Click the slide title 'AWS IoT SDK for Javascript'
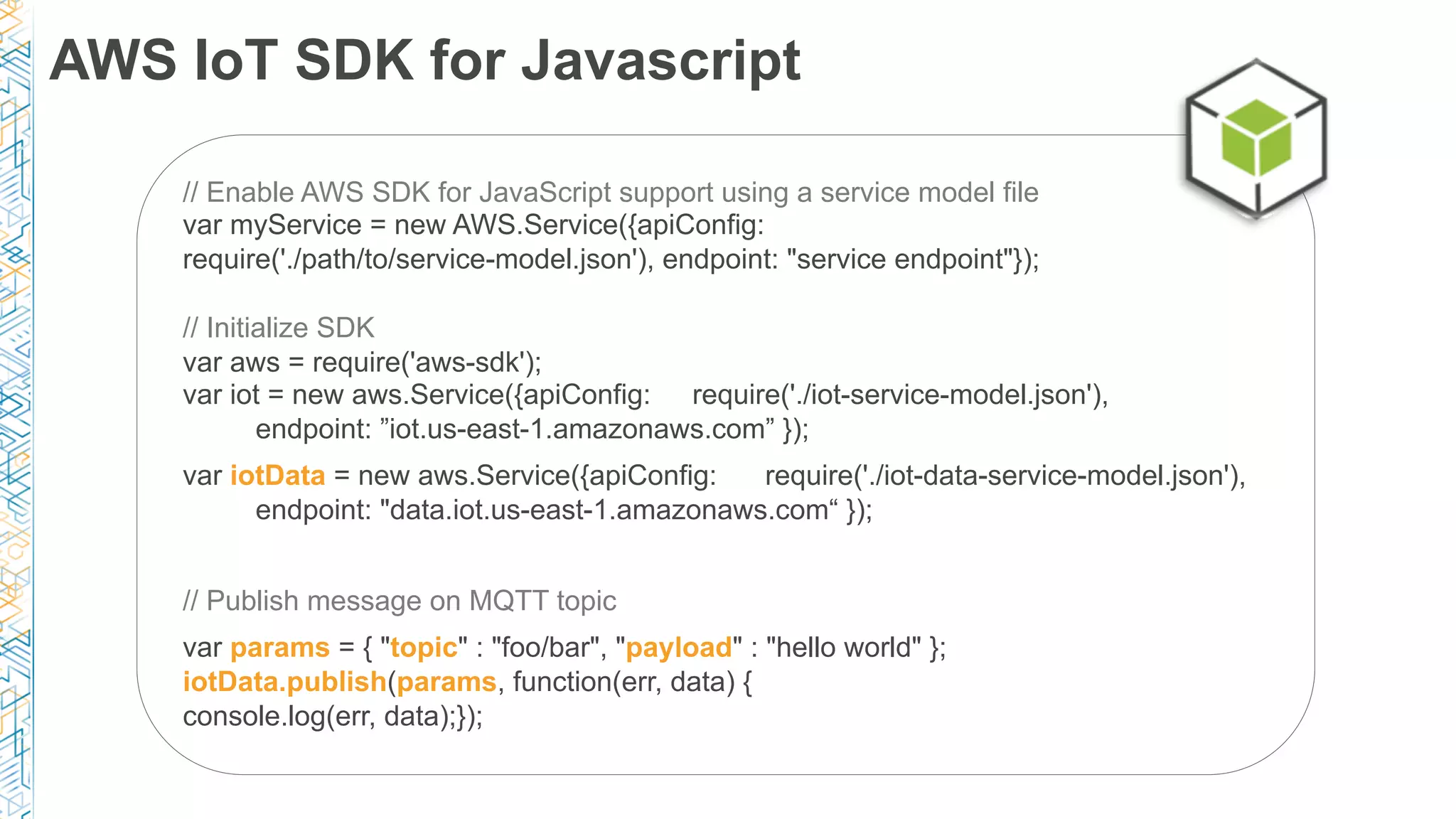 (x=425, y=61)
